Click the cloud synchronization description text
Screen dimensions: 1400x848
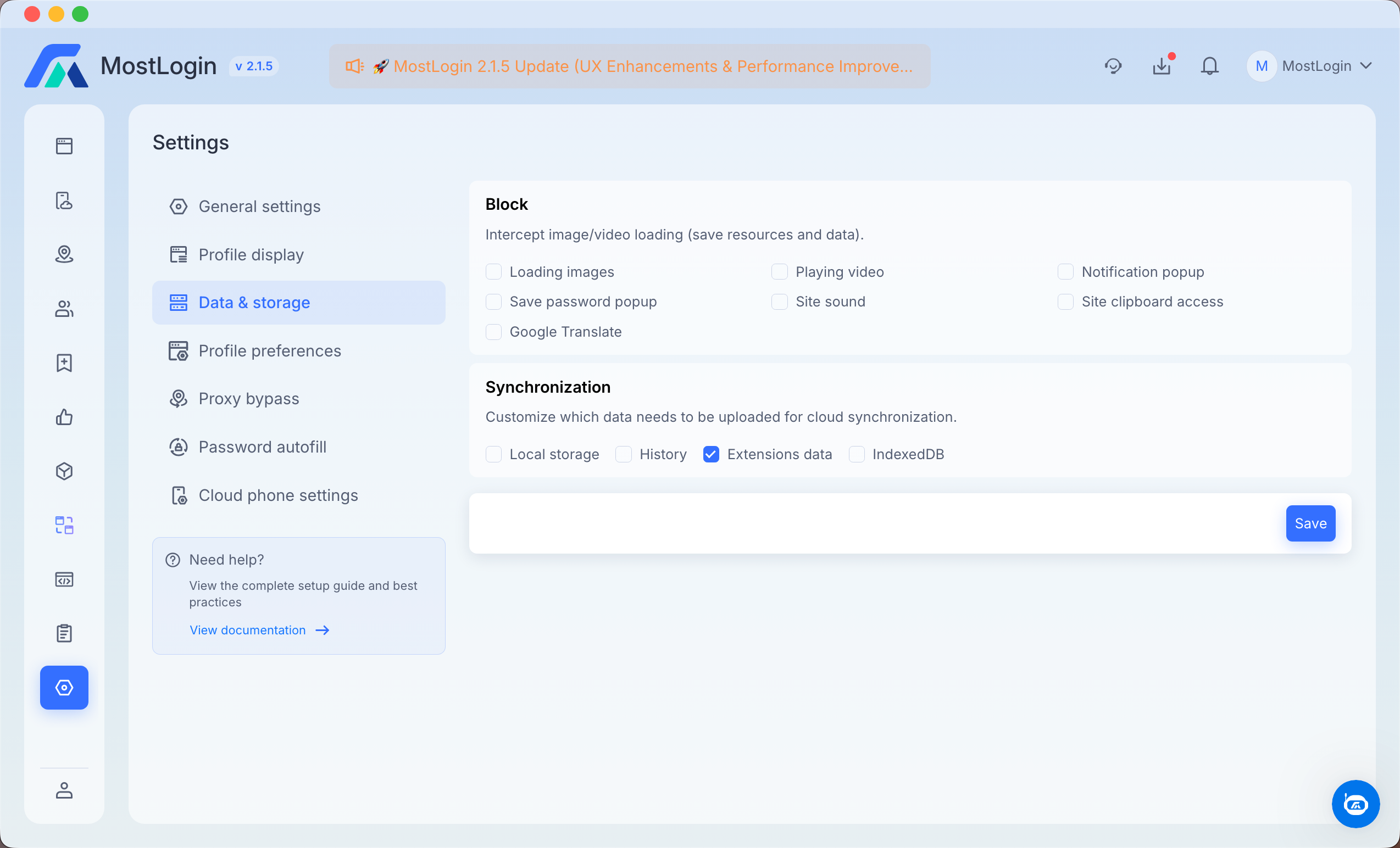(721, 417)
